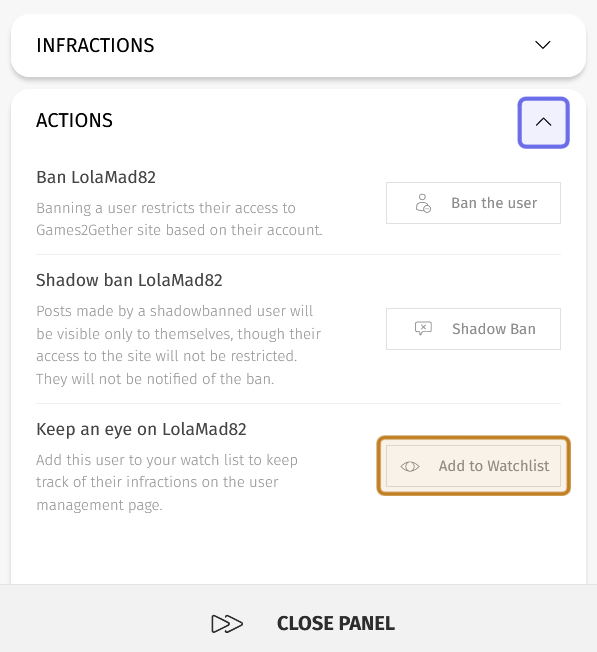The width and height of the screenshot is (597, 652).
Task: Click the speech bubble icon for Shadow Ban
Action: (423, 329)
